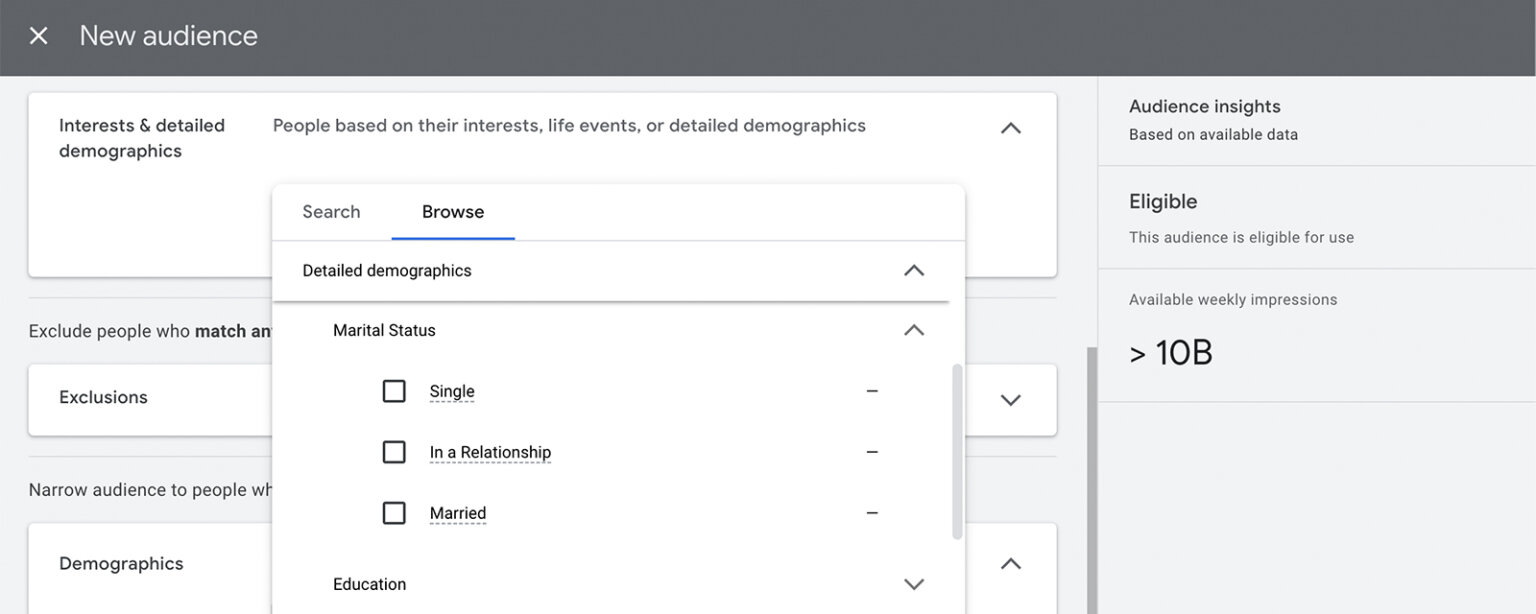Open the Education row text
This screenshot has height=614, width=1536.
tap(369, 584)
